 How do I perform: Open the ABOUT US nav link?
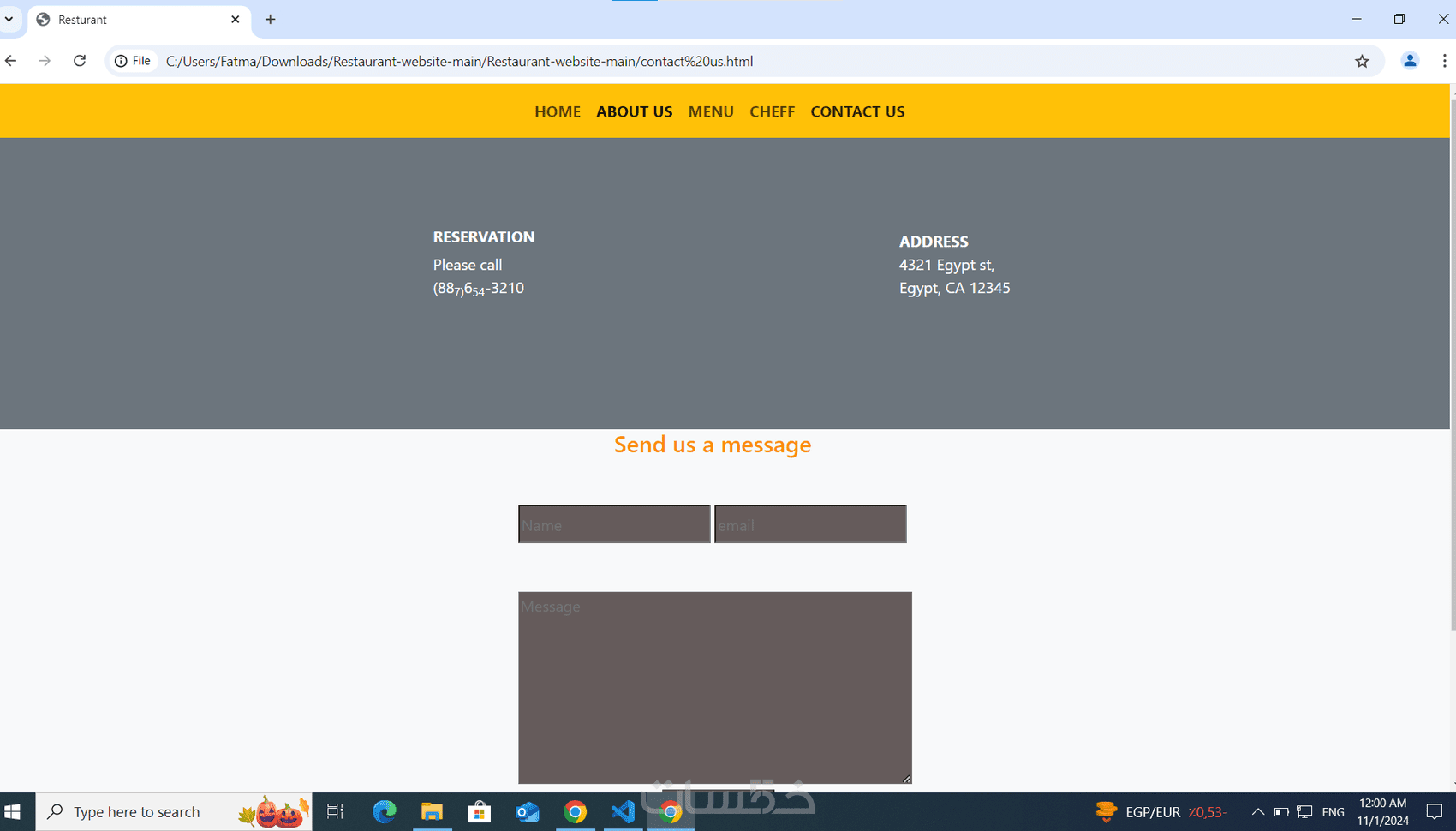[x=635, y=111]
